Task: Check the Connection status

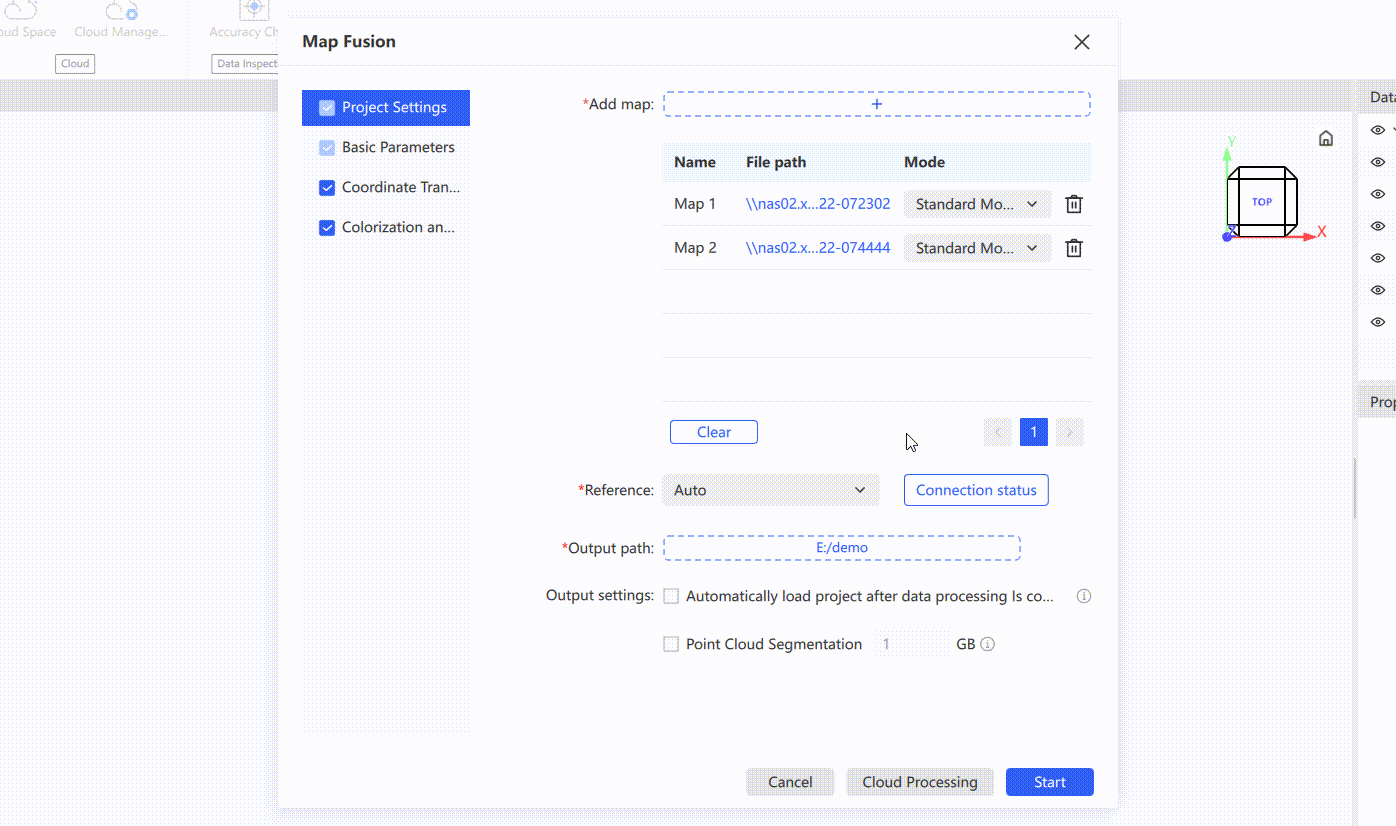Action: point(976,490)
